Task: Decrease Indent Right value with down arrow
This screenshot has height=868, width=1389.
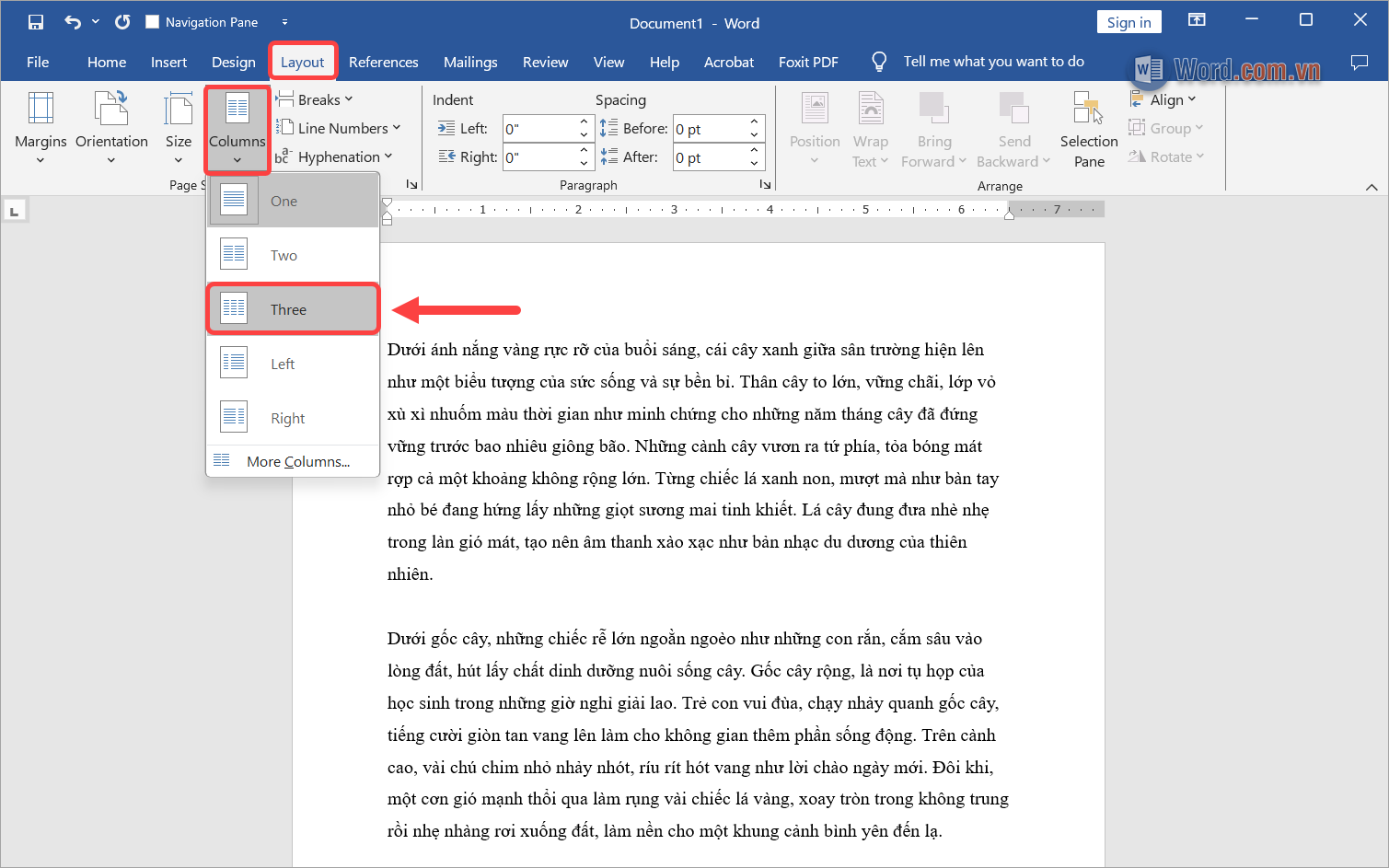Action: coord(584,164)
